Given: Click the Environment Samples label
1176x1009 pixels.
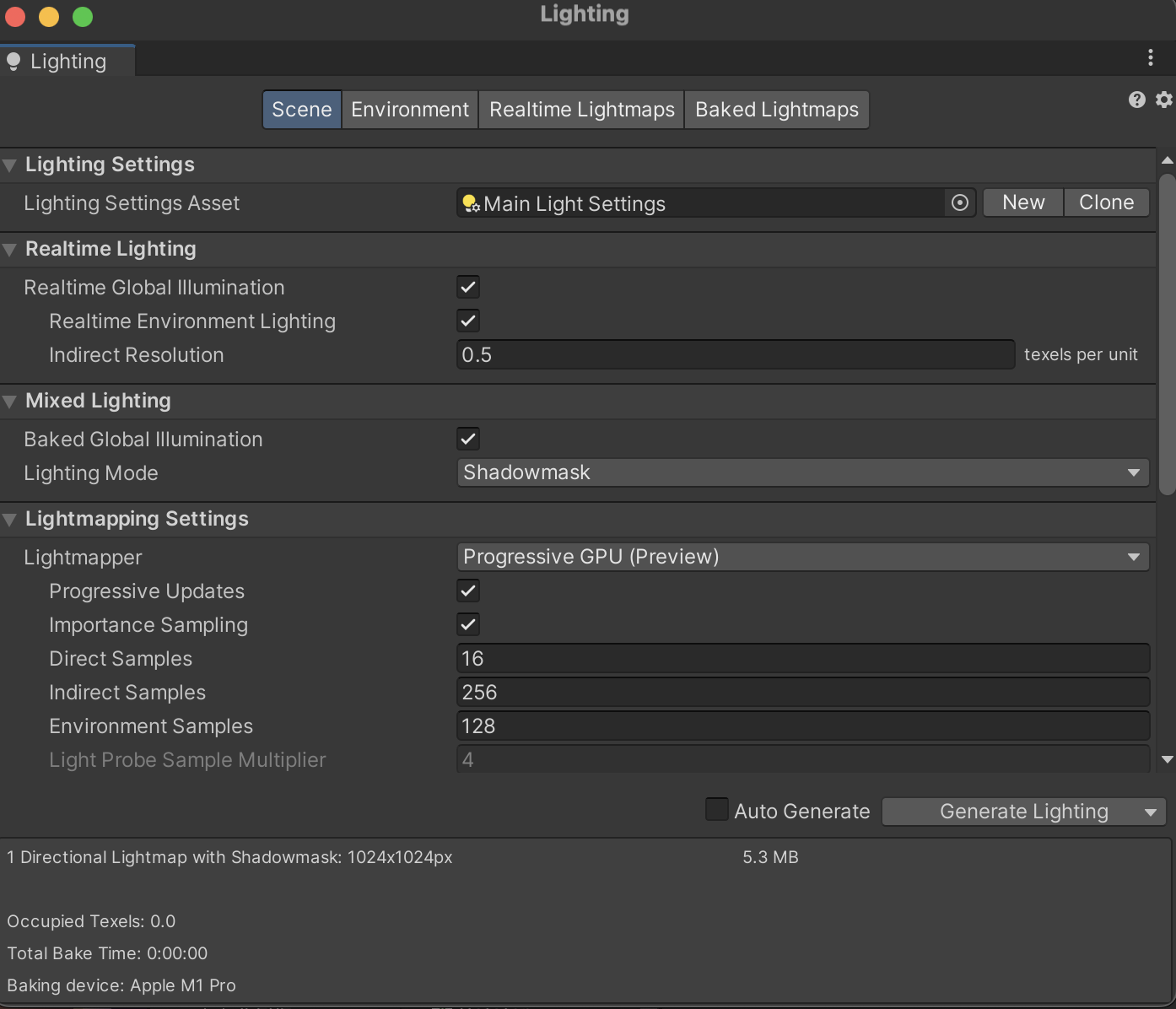Looking at the screenshot, I should [151, 726].
